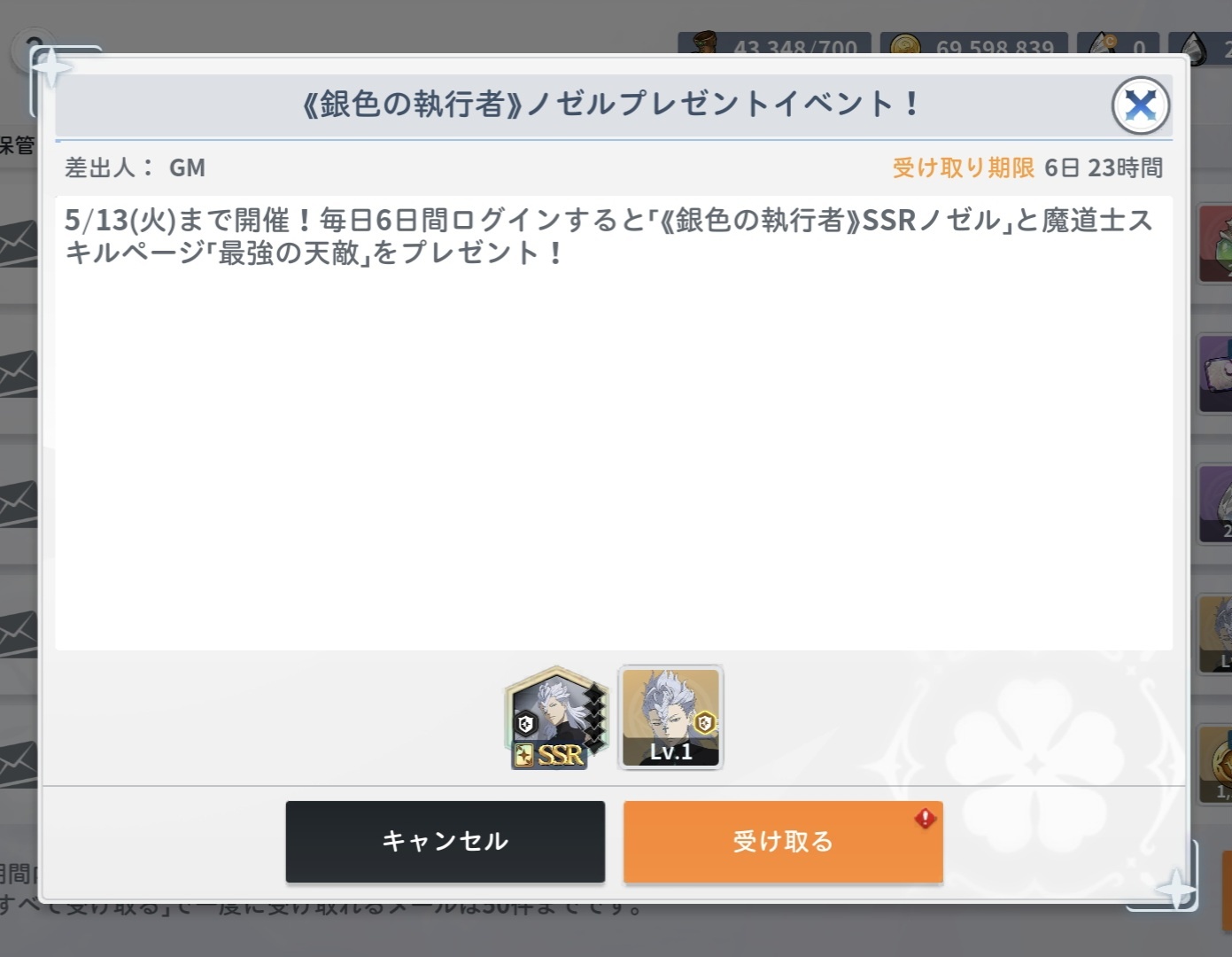This screenshot has height=957, width=1232.
Task: Click the mail message body text area
Action: [614, 423]
